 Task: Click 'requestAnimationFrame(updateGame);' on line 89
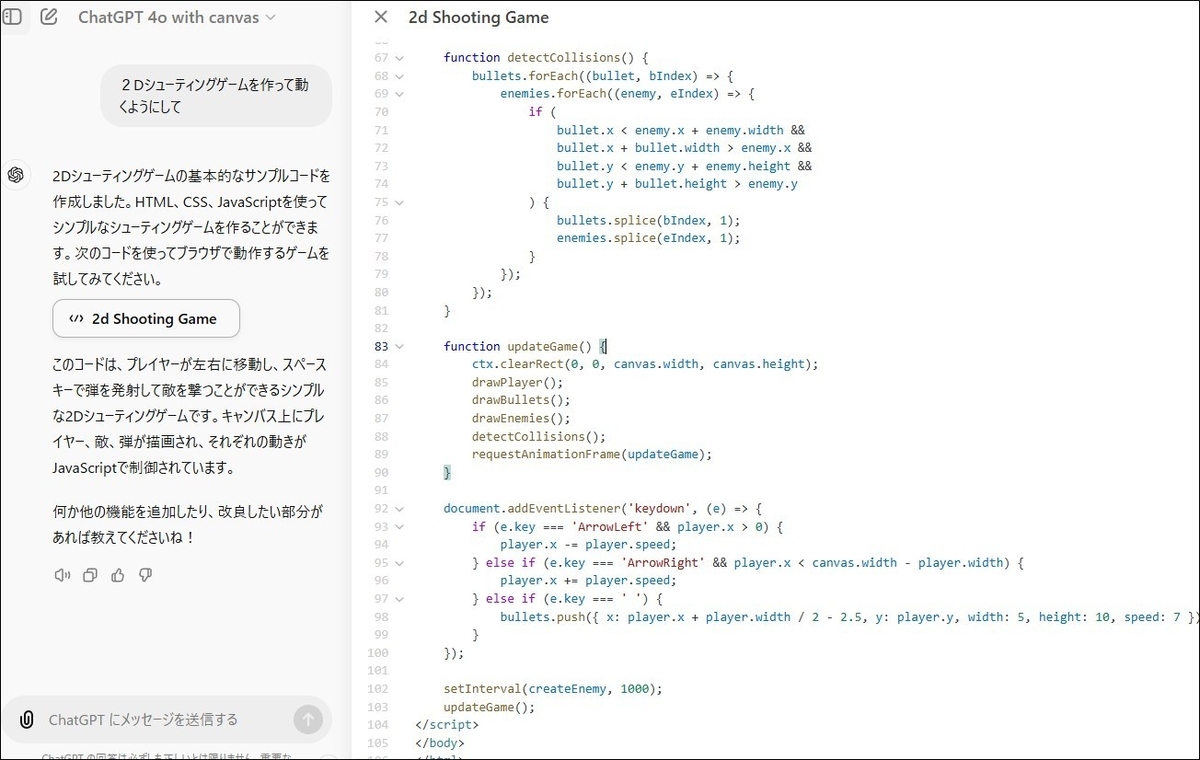592,454
